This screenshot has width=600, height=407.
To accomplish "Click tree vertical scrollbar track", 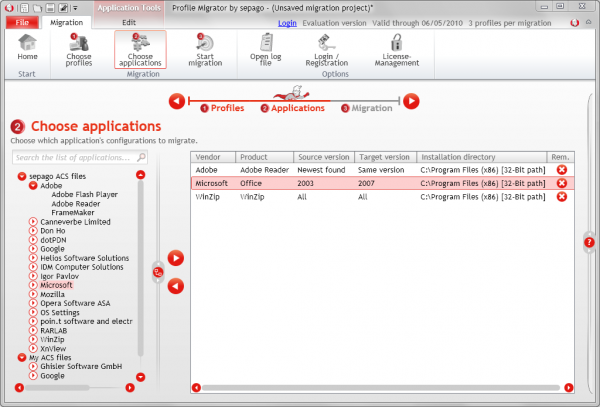I will (x=140, y=268).
